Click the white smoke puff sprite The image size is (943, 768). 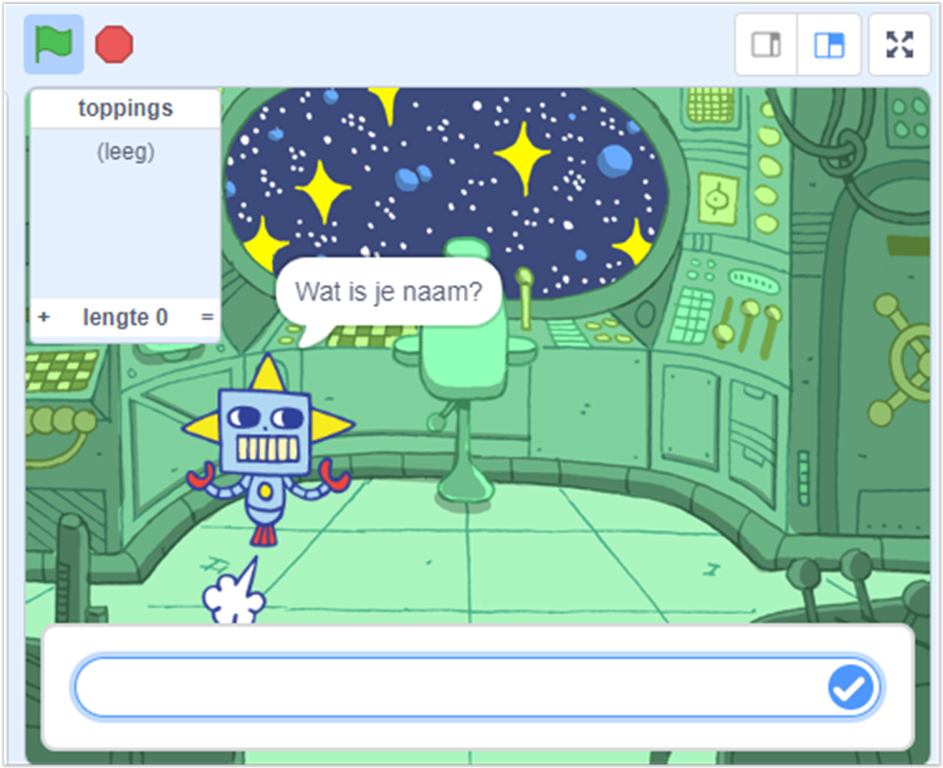point(235,592)
